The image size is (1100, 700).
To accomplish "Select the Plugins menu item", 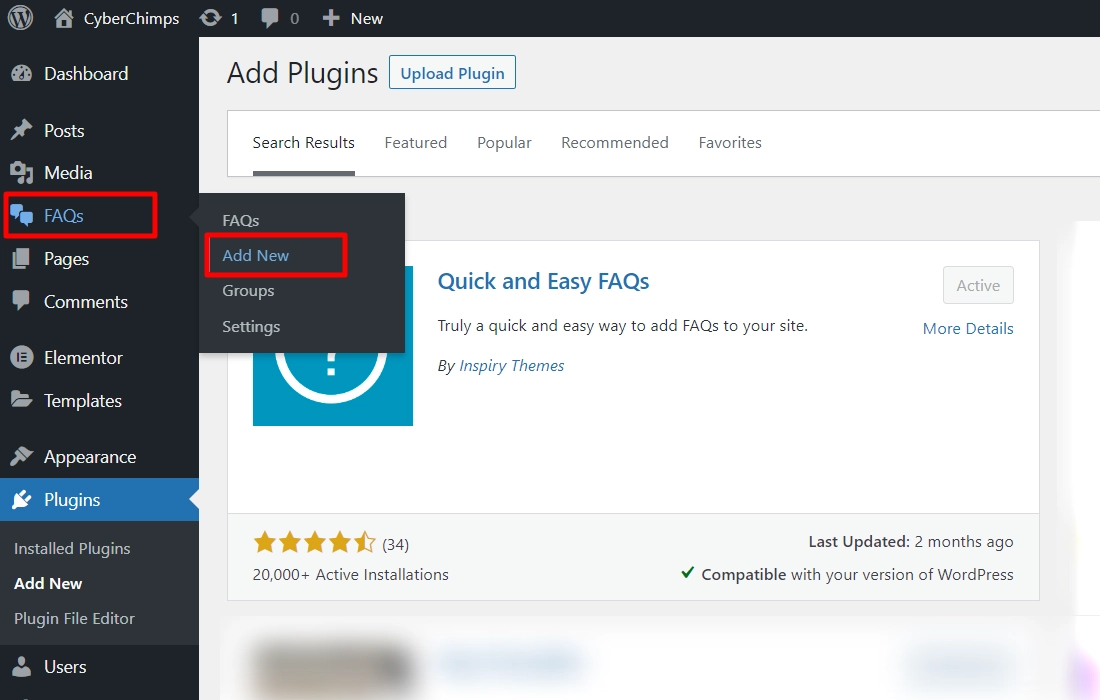I will [100, 499].
